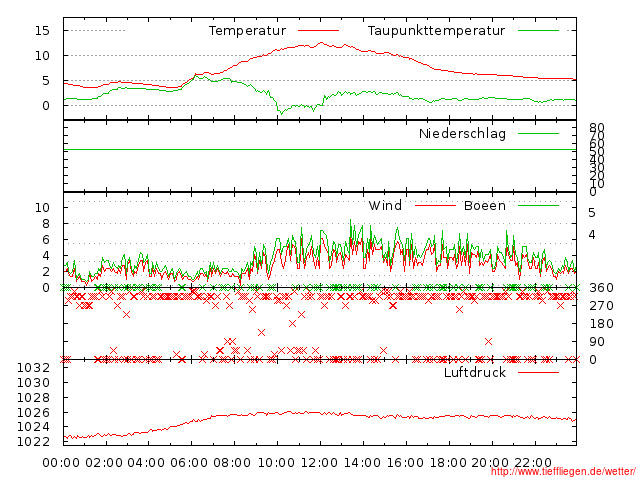Screen dimensions: 640x480
Task: Click red line sample beside Temperatur
Action: (318, 31)
